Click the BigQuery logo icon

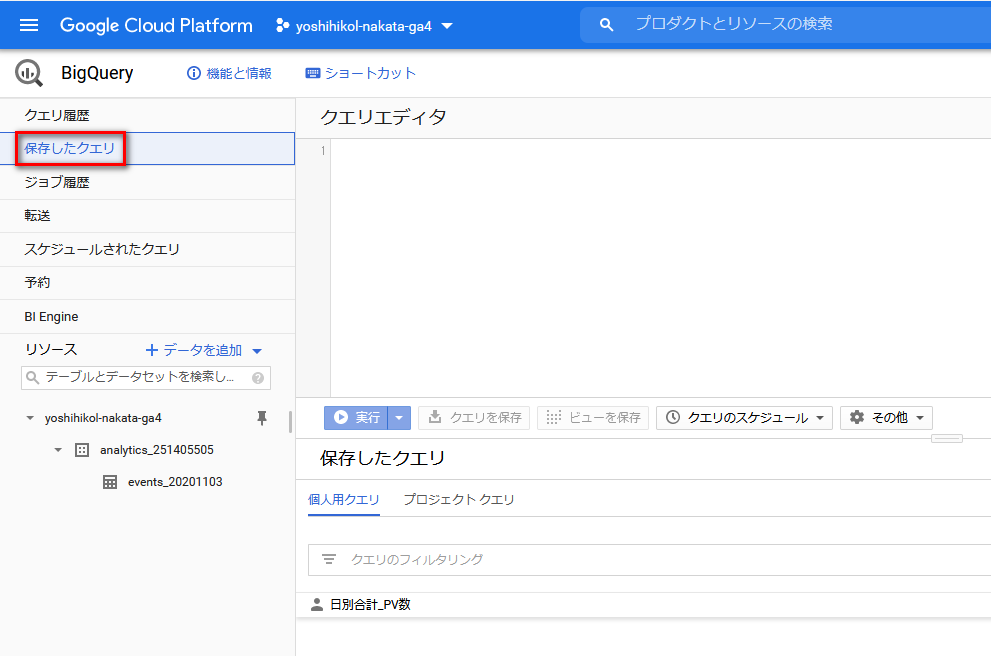28,73
